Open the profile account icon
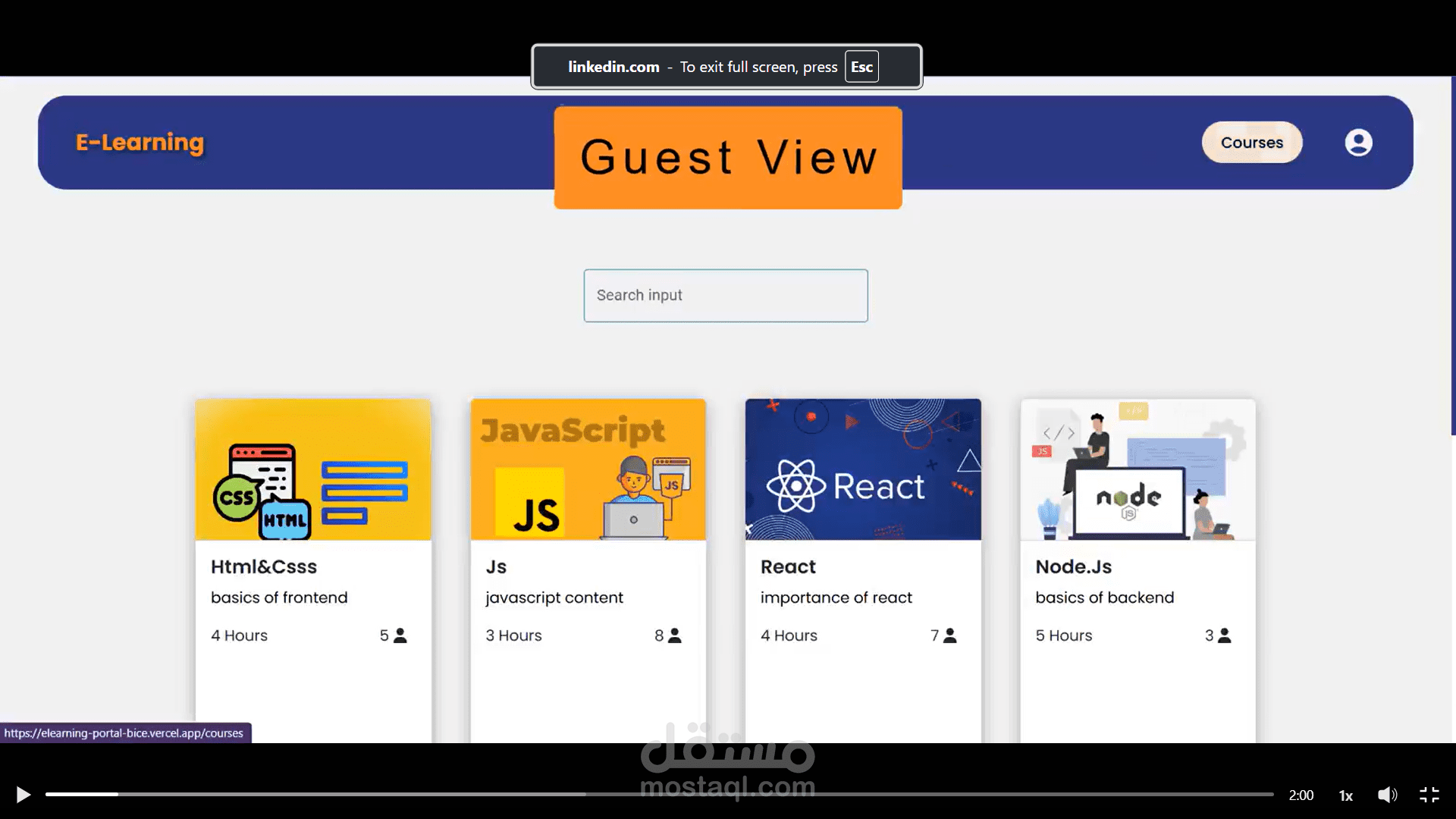Viewport: 1456px width, 819px height. (1357, 142)
